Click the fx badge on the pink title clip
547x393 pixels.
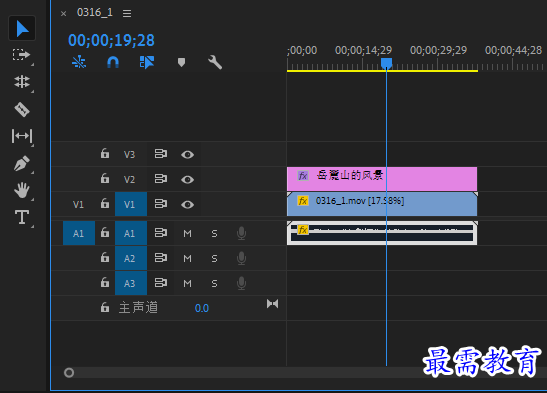(303, 176)
